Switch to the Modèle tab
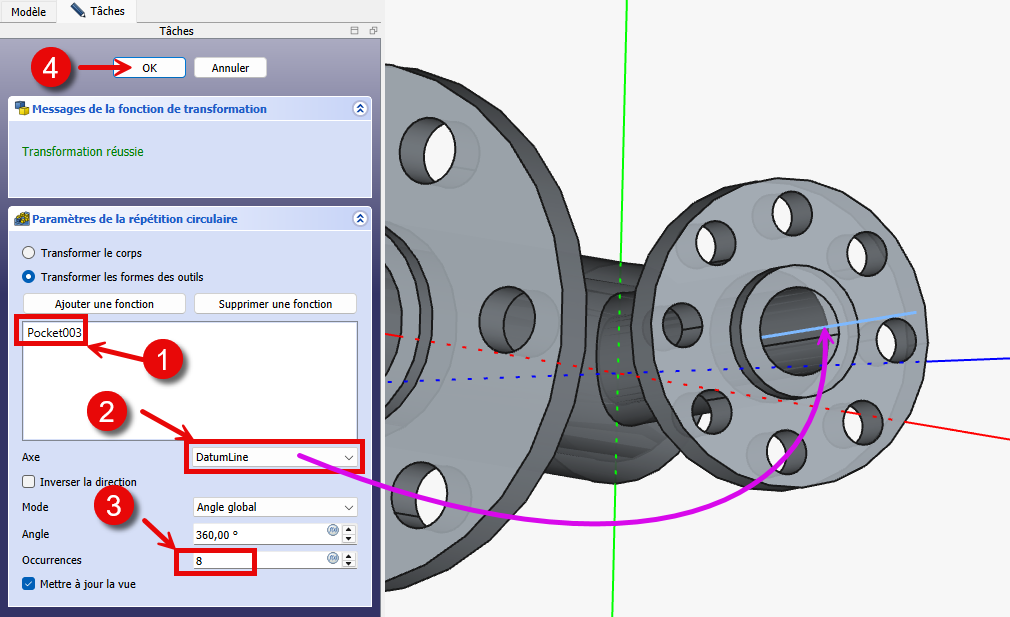The height and width of the screenshot is (617, 1010). tap(28, 11)
